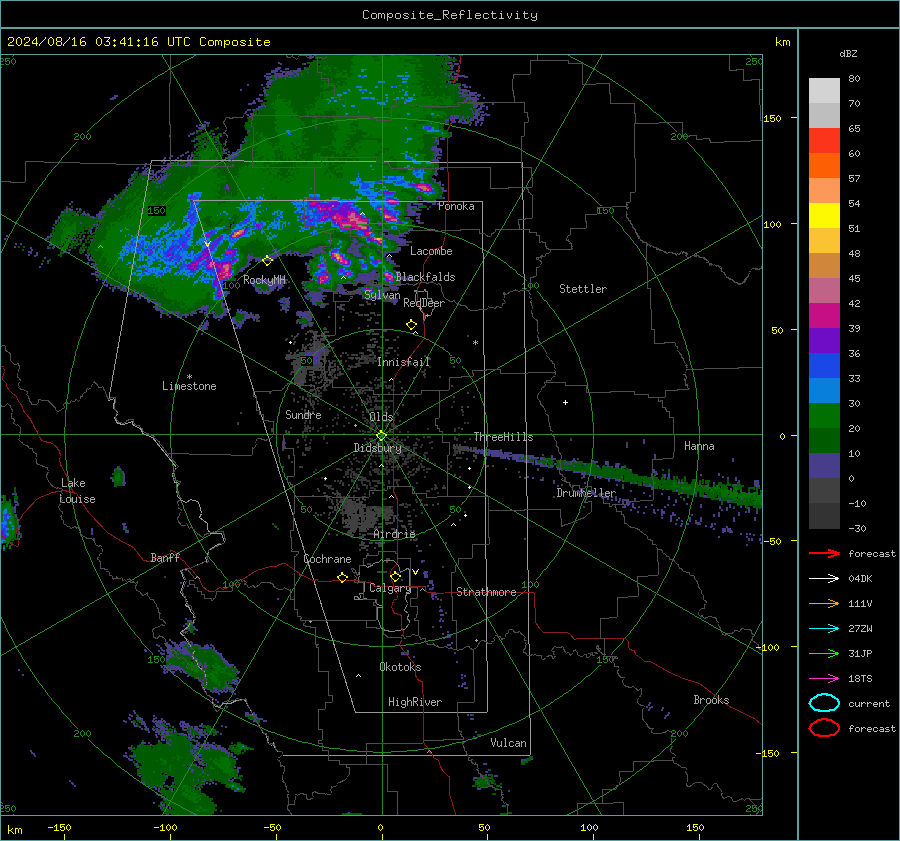900x841 pixels.
Task: Click the green 31JP arrow icon
Action: (824, 653)
